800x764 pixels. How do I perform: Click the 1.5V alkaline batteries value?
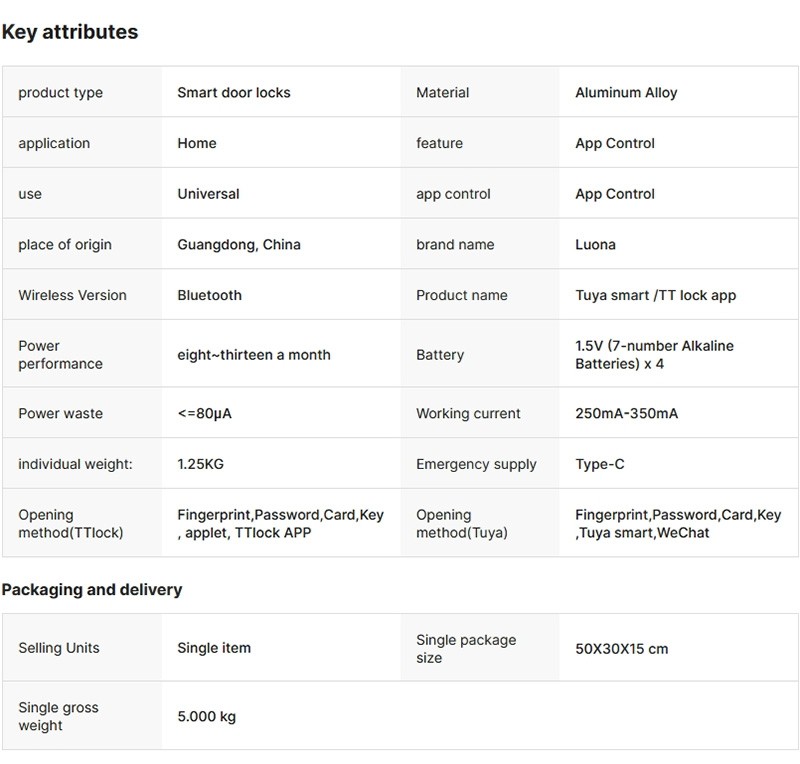[x=654, y=354]
